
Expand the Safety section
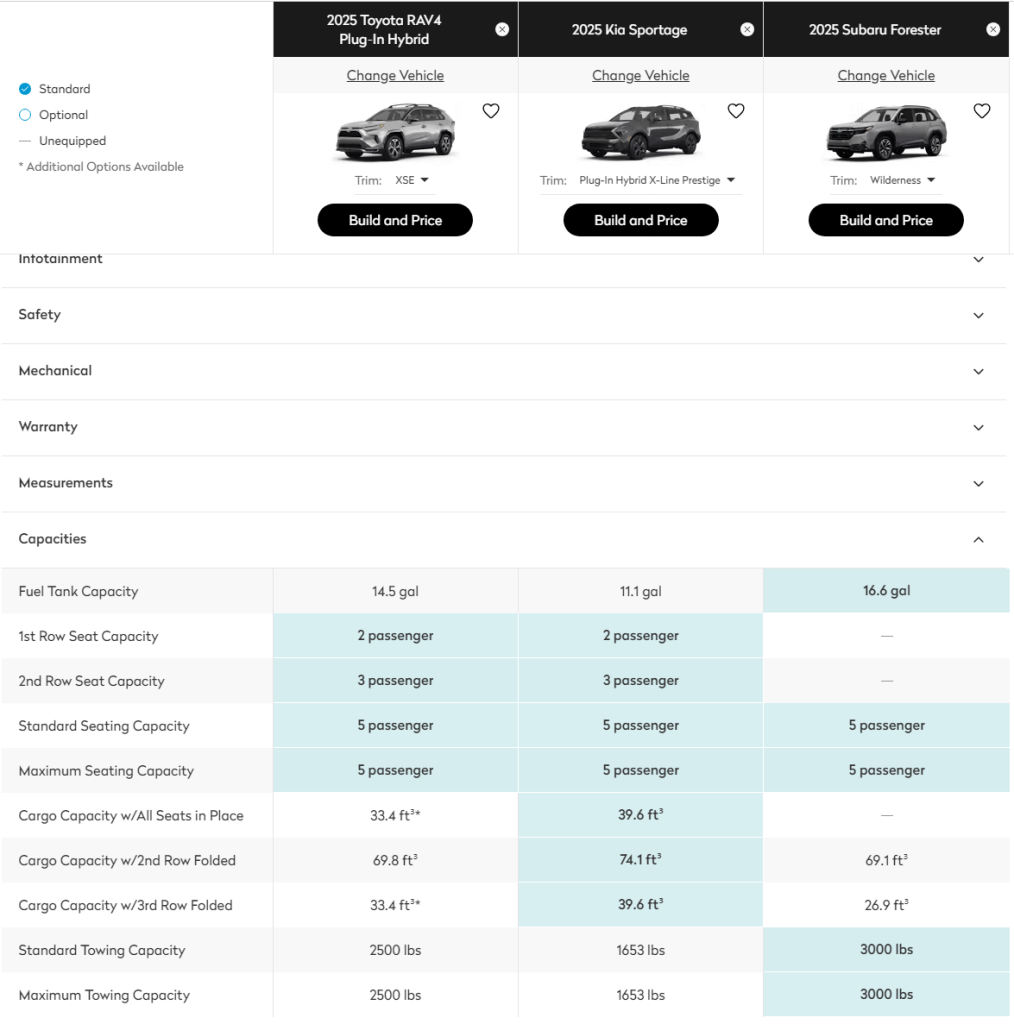[978, 315]
